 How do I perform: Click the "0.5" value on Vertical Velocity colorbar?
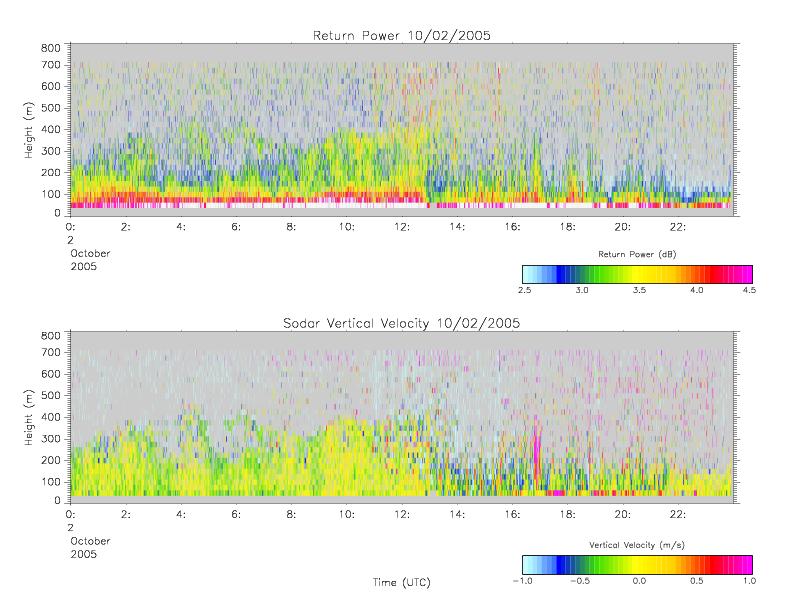(x=697, y=581)
